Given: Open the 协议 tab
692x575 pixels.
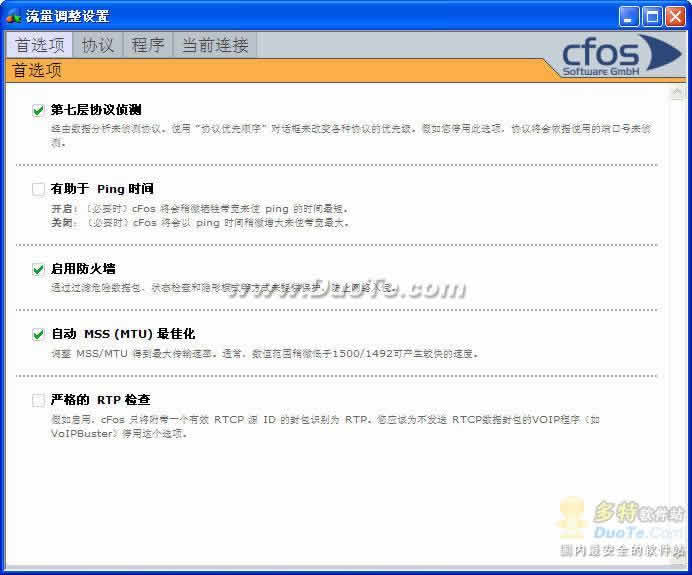Looking at the screenshot, I should coord(98,45).
